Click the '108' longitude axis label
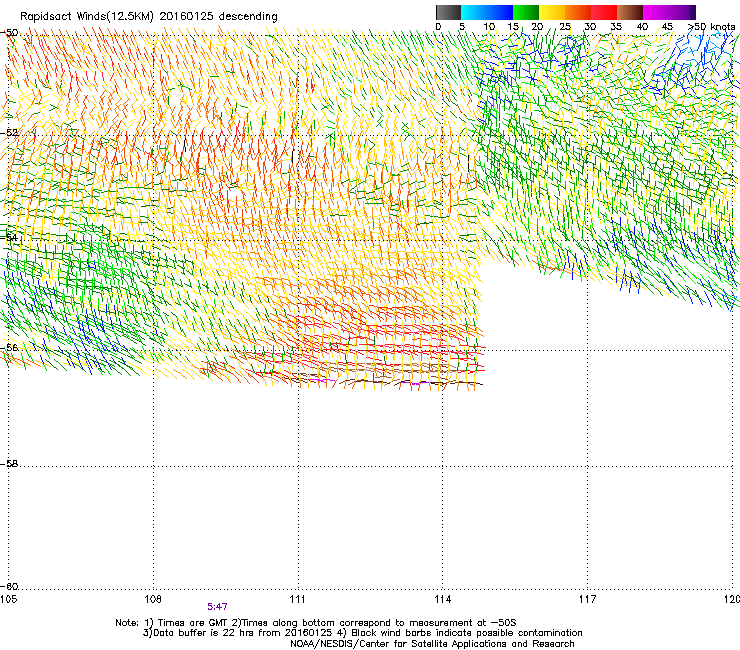The height and width of the screenshot is (650, 740). click(153, 599)
